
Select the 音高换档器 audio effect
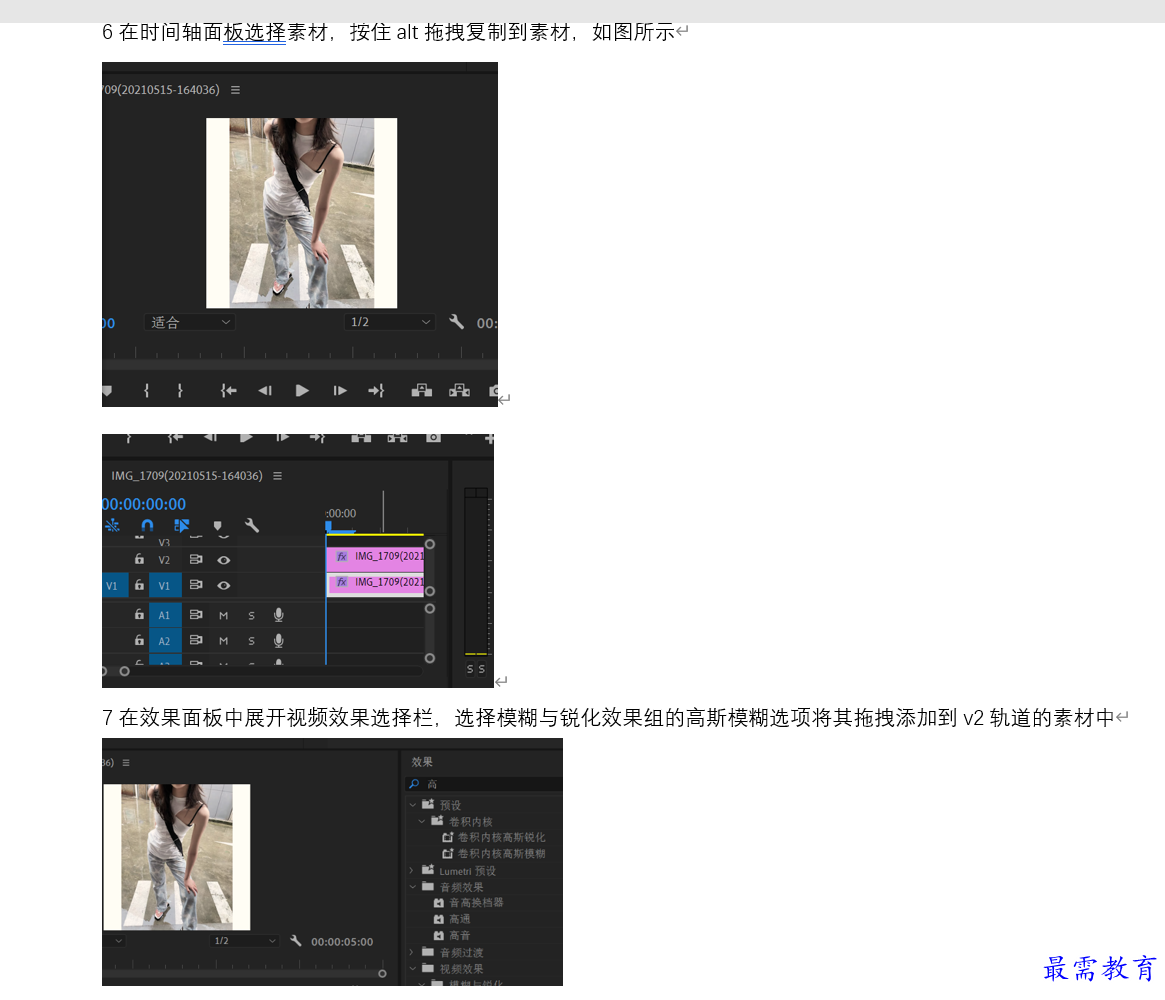pos(476,903)
